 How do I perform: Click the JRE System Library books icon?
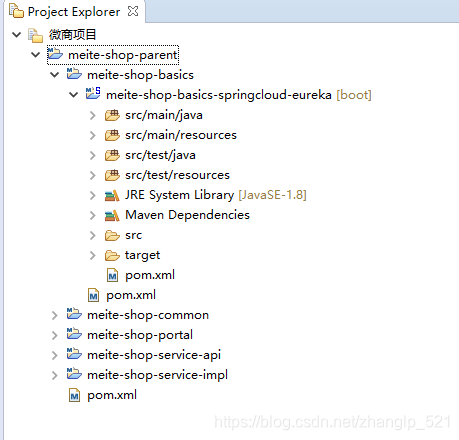point(112,196)
